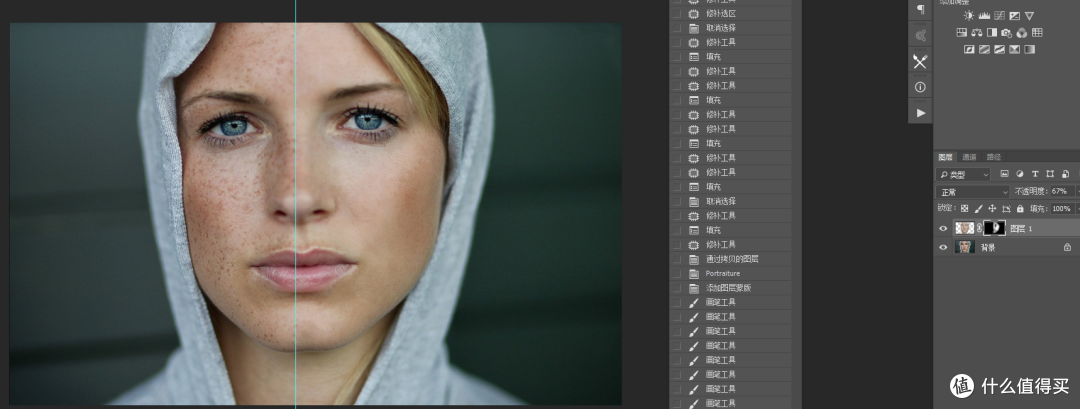Screen dimensions: 1080x409
Task: Click the opacity 67% value field
Action: point(1063,191)
